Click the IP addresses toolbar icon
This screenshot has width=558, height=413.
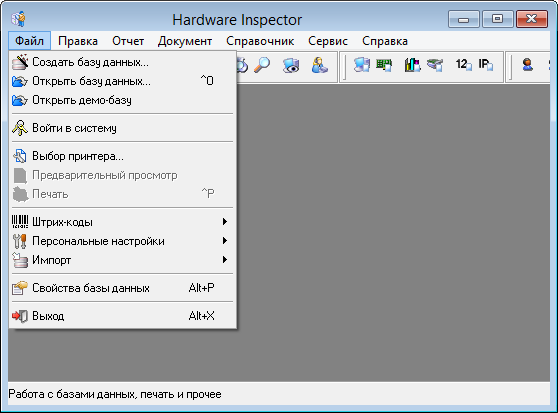486,65
